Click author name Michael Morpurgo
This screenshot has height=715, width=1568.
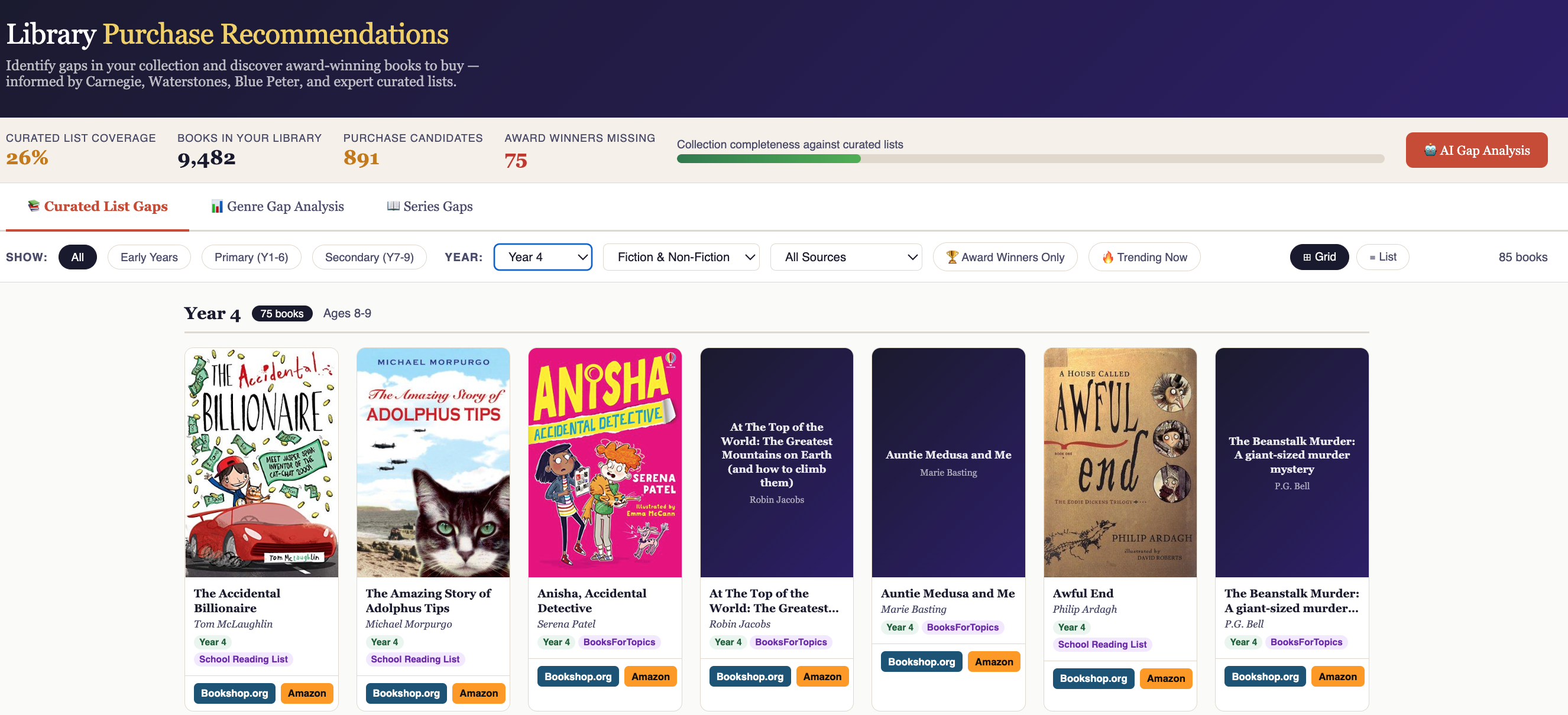click(x=409, y=625)
